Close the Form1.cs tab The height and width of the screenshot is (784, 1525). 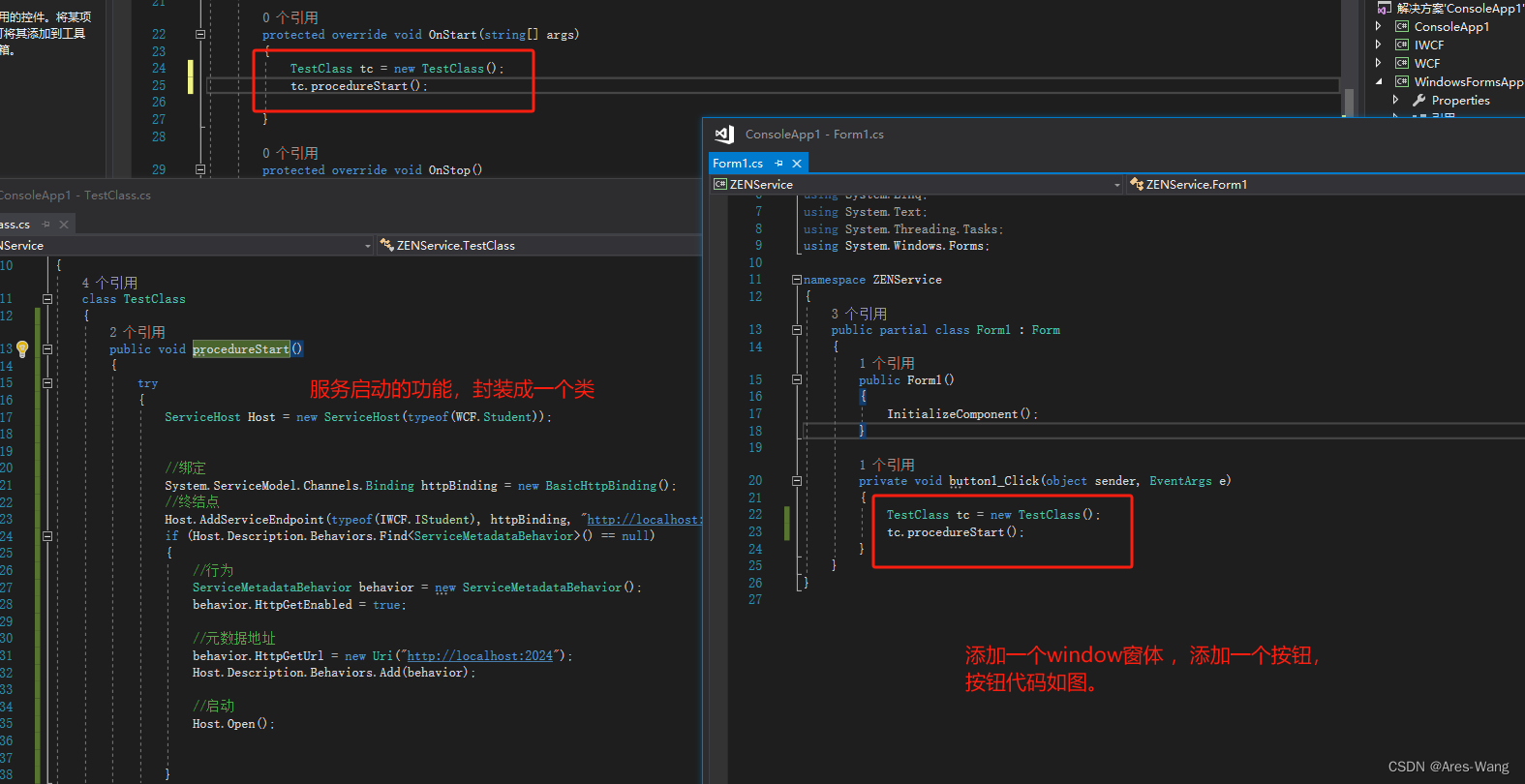point(797,164)
